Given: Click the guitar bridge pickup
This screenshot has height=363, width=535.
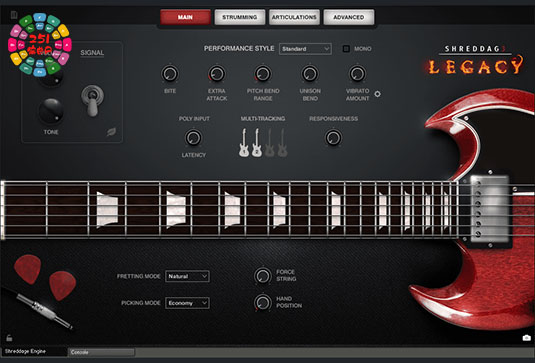Looking at the screenshot, I should click(x=490, y=208).
